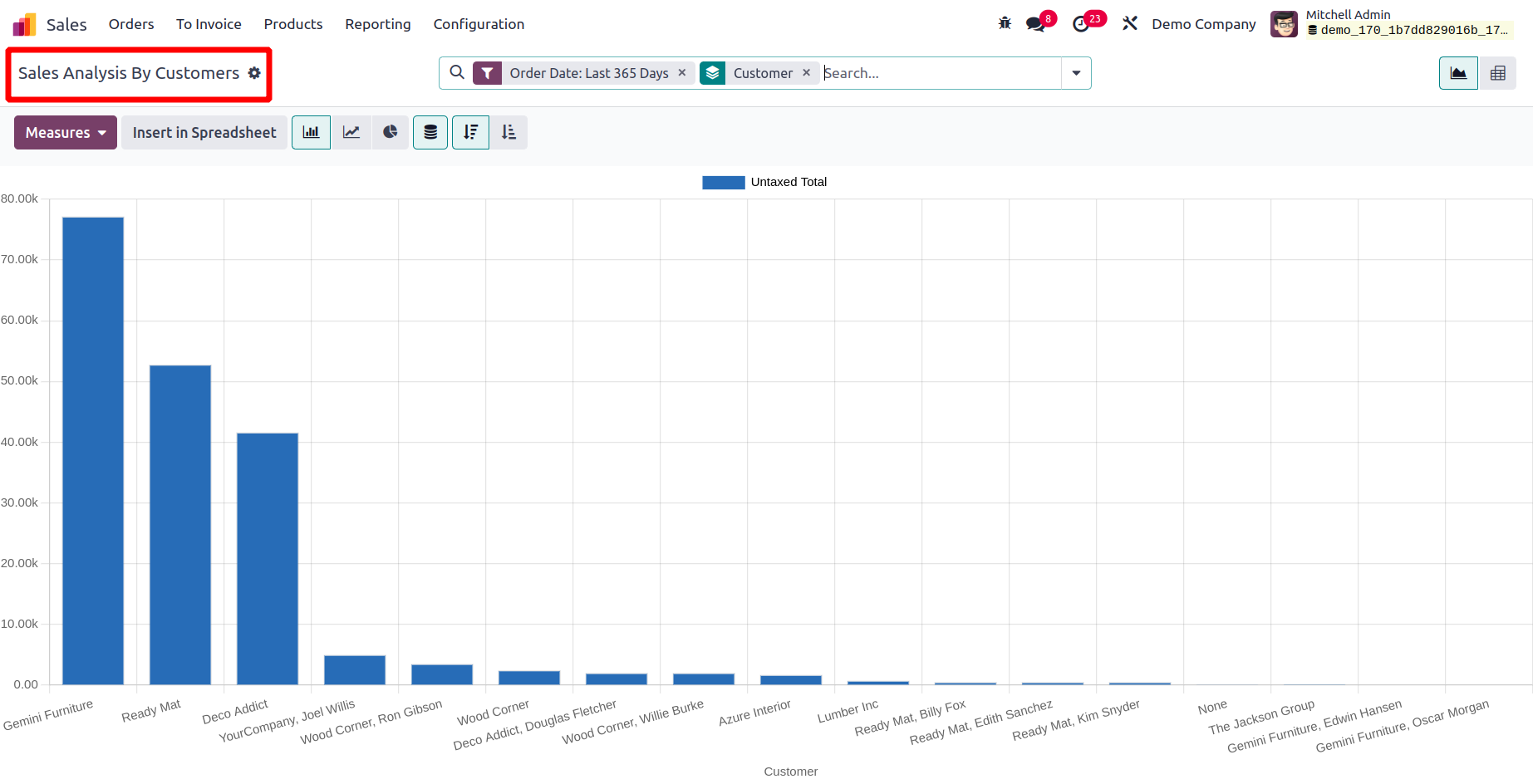Open the gear settings next to report title
Viewport: 1533px width, 784px height.
pos(254,73)
